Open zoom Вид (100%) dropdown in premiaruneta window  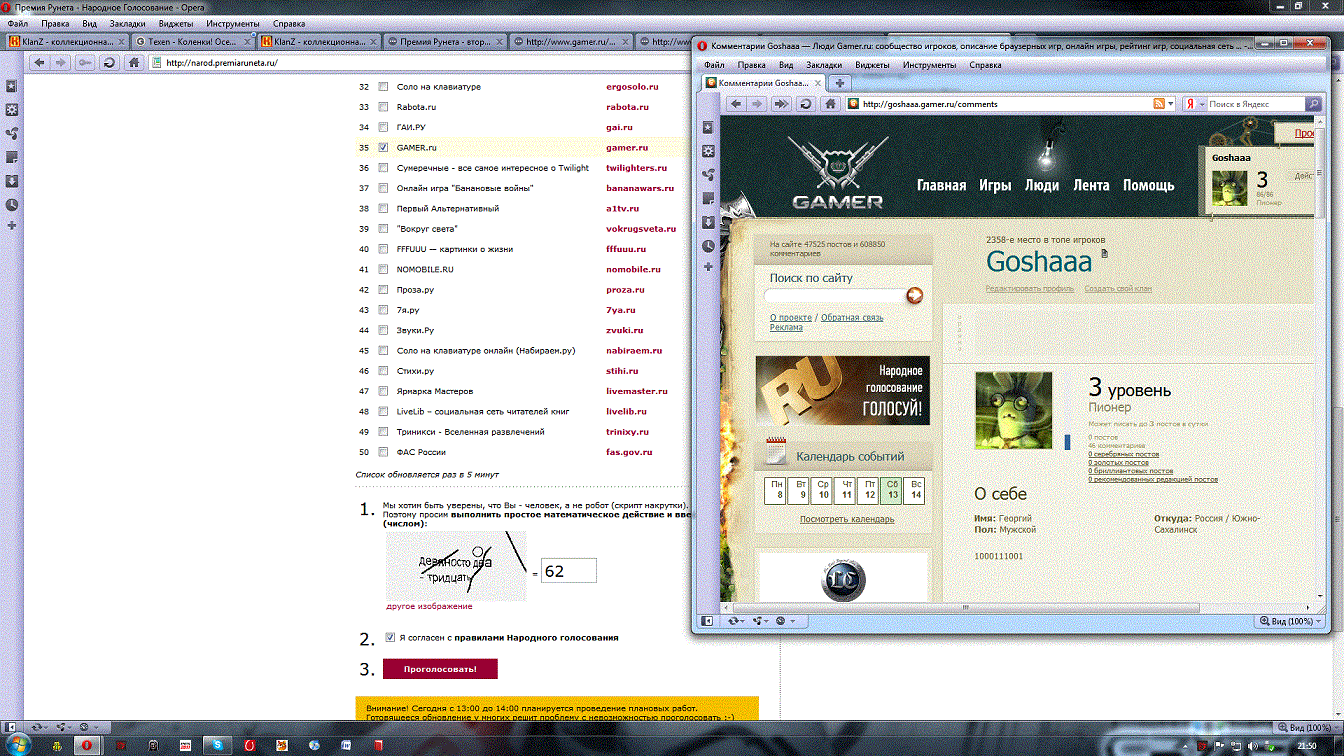point(1303,727)
